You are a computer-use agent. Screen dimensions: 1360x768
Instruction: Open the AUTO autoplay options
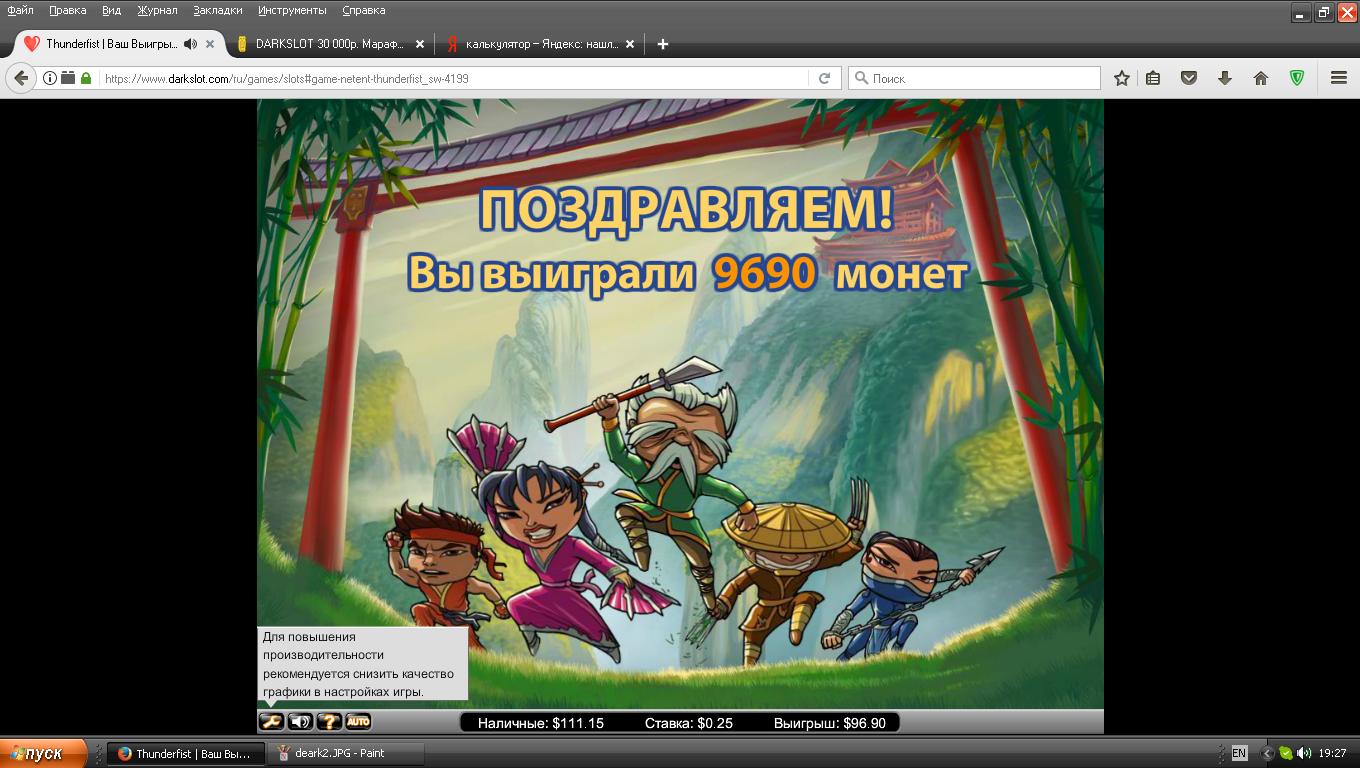(x=358, y=721)
